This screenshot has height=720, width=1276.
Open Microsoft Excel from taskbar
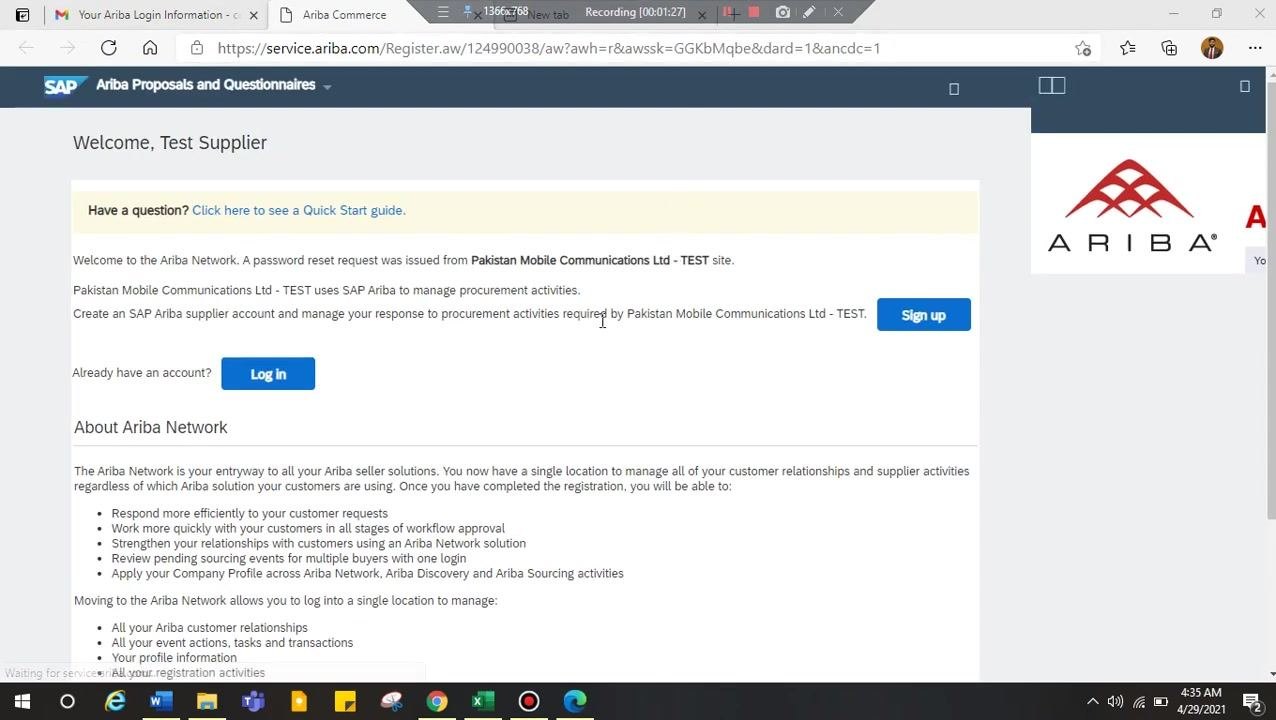point(483,701)
